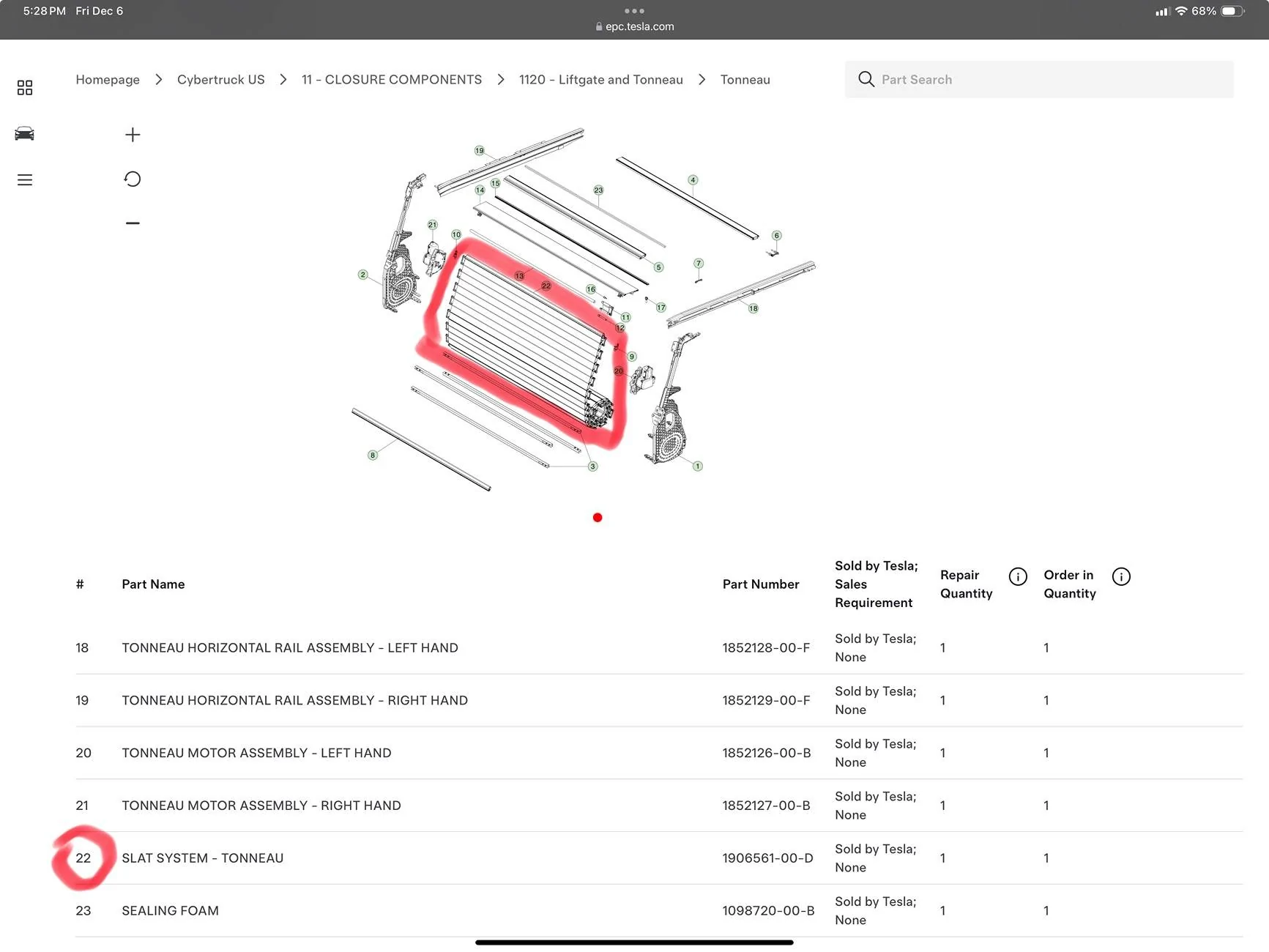Select diagram callout number 5
The height and width of the screenshot is (952, 1269).
[x=658, y=267]
